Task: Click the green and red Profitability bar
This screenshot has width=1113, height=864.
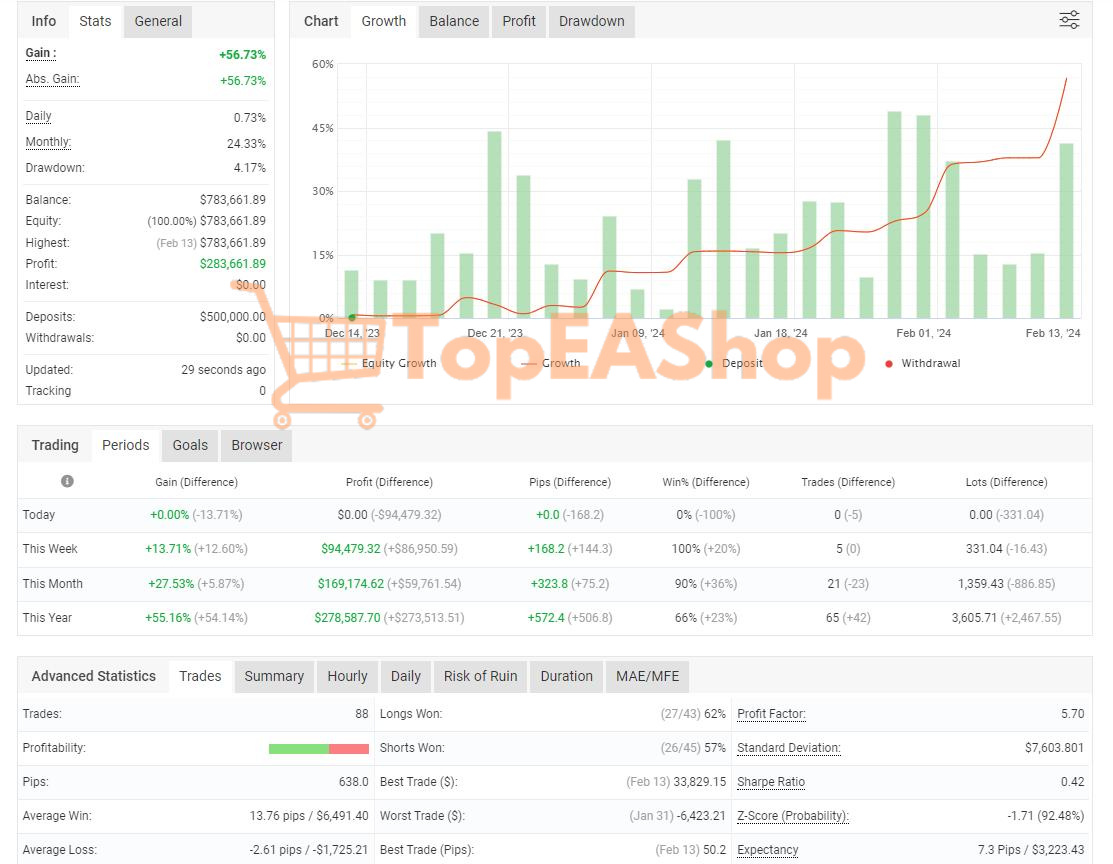Action: click(319, 748)
